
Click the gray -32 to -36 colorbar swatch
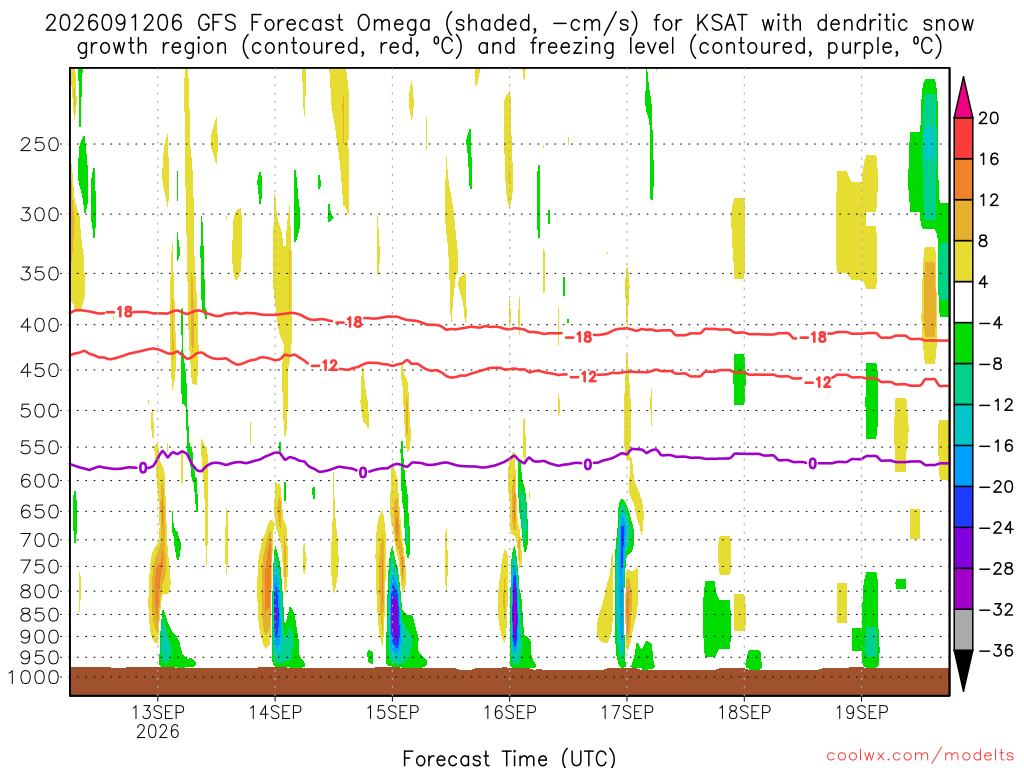point(963,630)
